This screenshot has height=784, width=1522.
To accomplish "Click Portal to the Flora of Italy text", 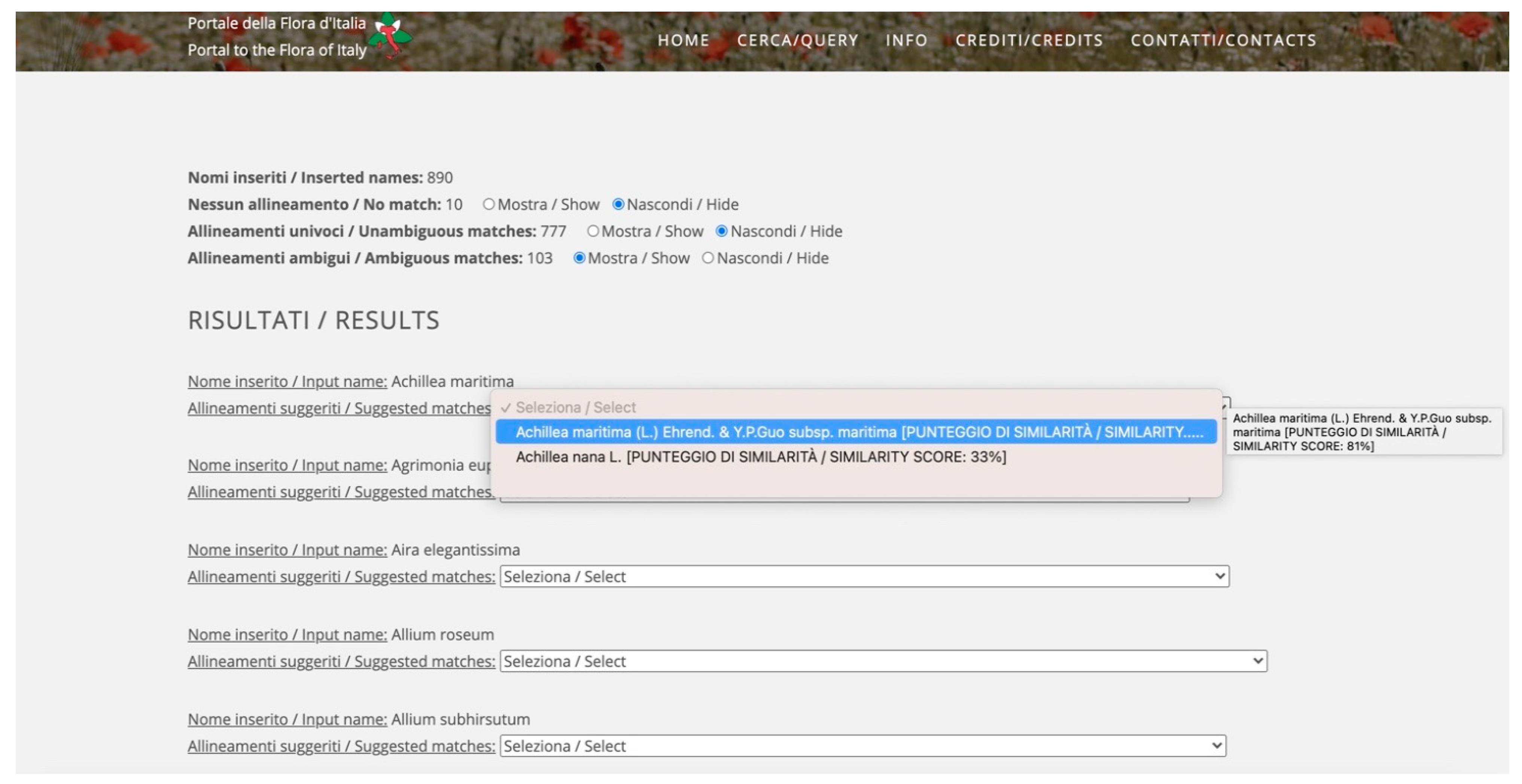I will tap(277, 50).
